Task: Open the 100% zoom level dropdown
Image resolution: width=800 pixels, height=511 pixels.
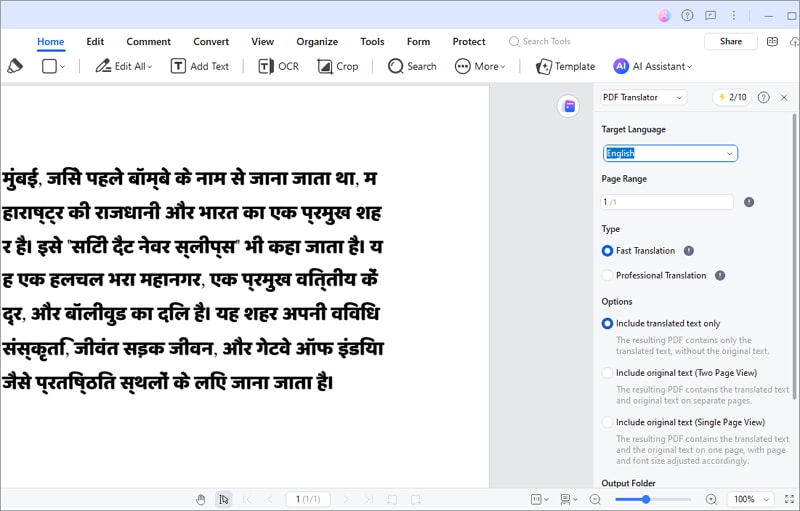Action: (752, 499)
